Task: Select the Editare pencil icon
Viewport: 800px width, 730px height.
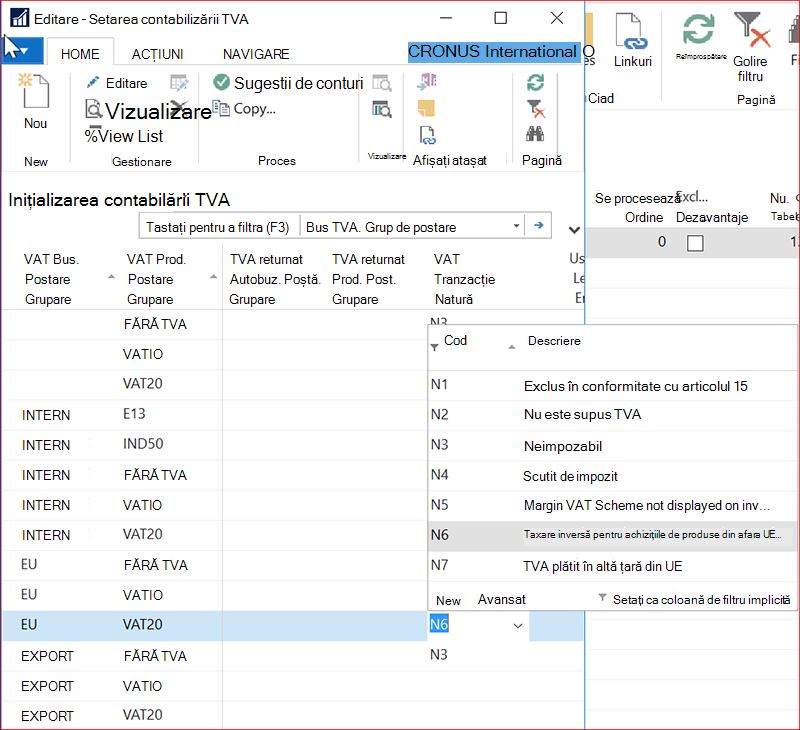Action: click(x=93, y=83)
